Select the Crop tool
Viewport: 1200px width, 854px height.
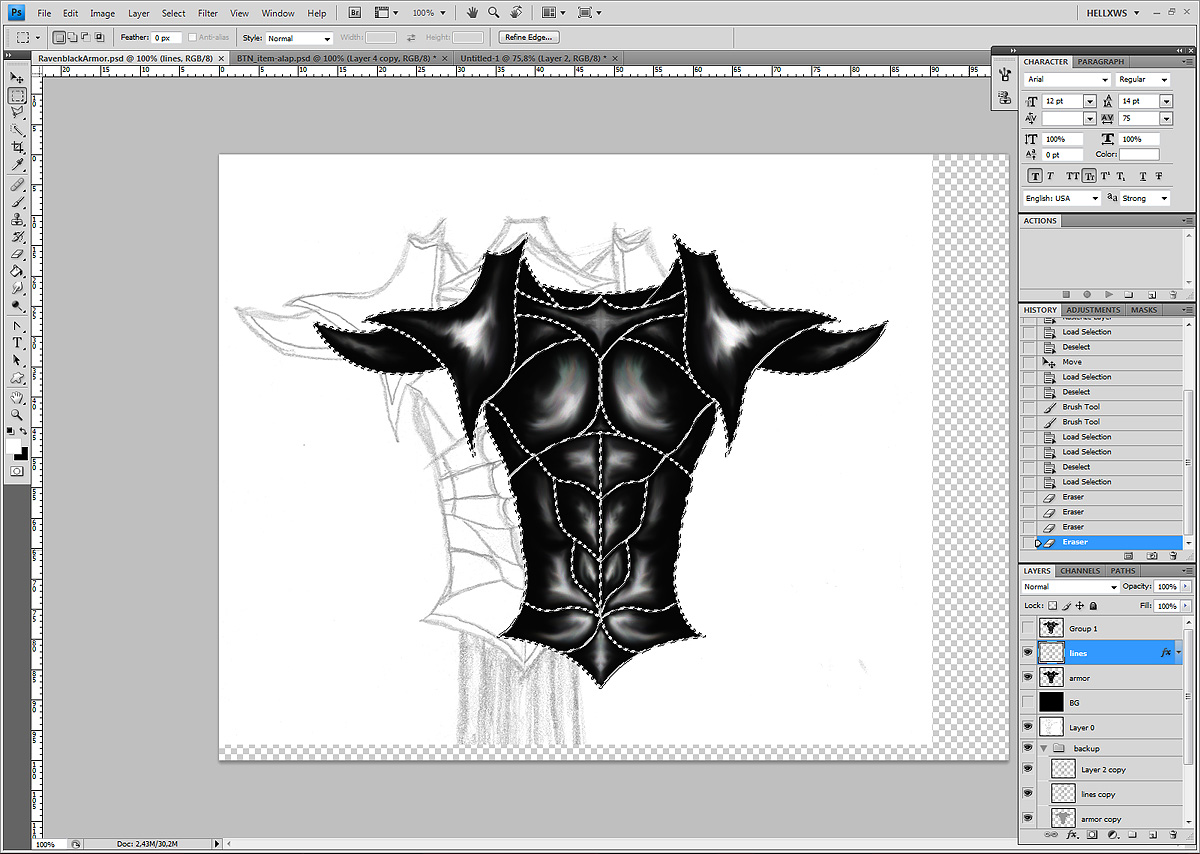coord(17,147)
